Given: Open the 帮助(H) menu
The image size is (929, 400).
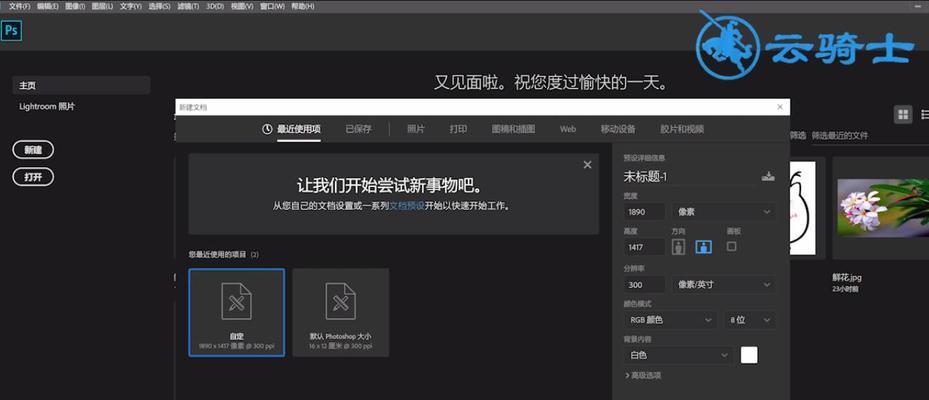Looking at the screenshot, I should [303, 6].
